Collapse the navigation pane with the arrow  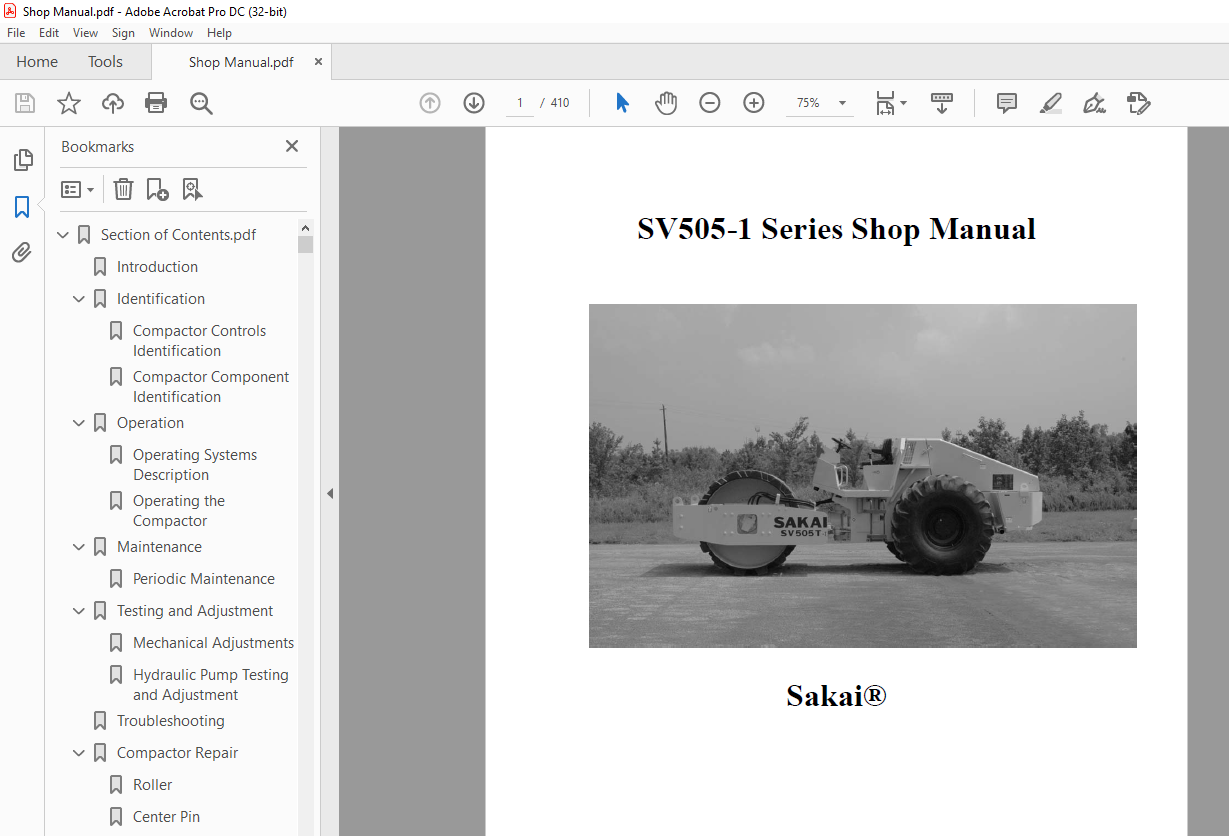coord(330,493)
